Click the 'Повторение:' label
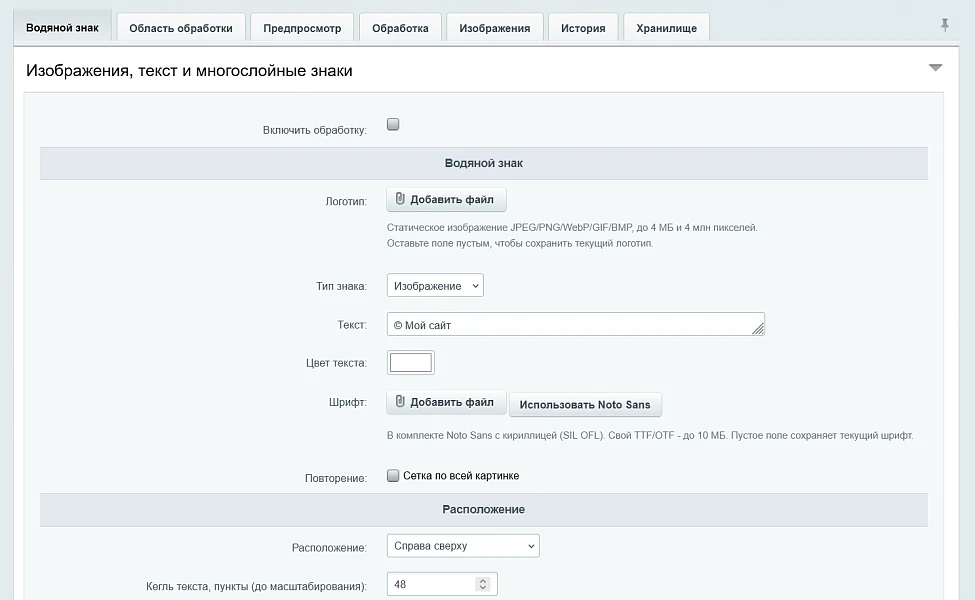Image resolution: width=975 pixels, height=600 pixels. point(336,478)
